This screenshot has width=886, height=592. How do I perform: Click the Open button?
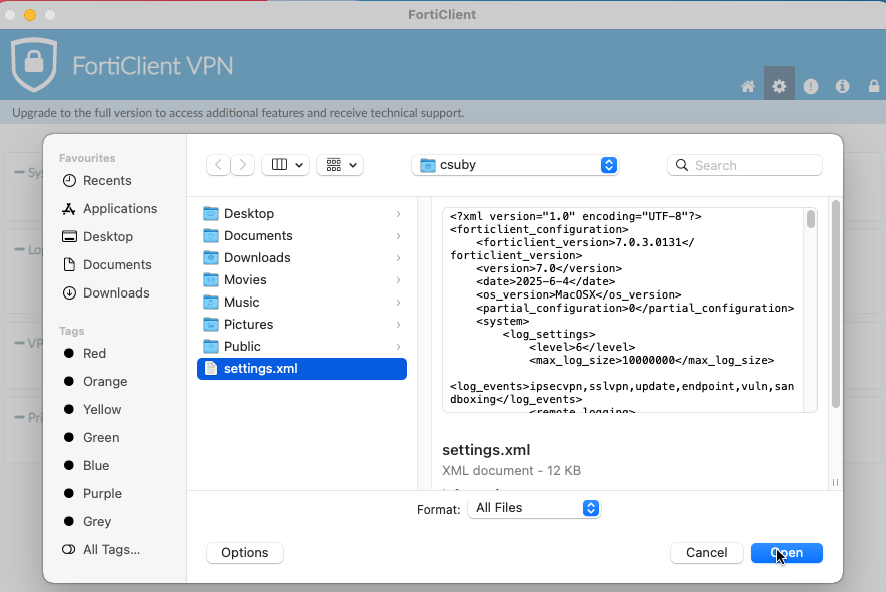click(x=787, y=552)
